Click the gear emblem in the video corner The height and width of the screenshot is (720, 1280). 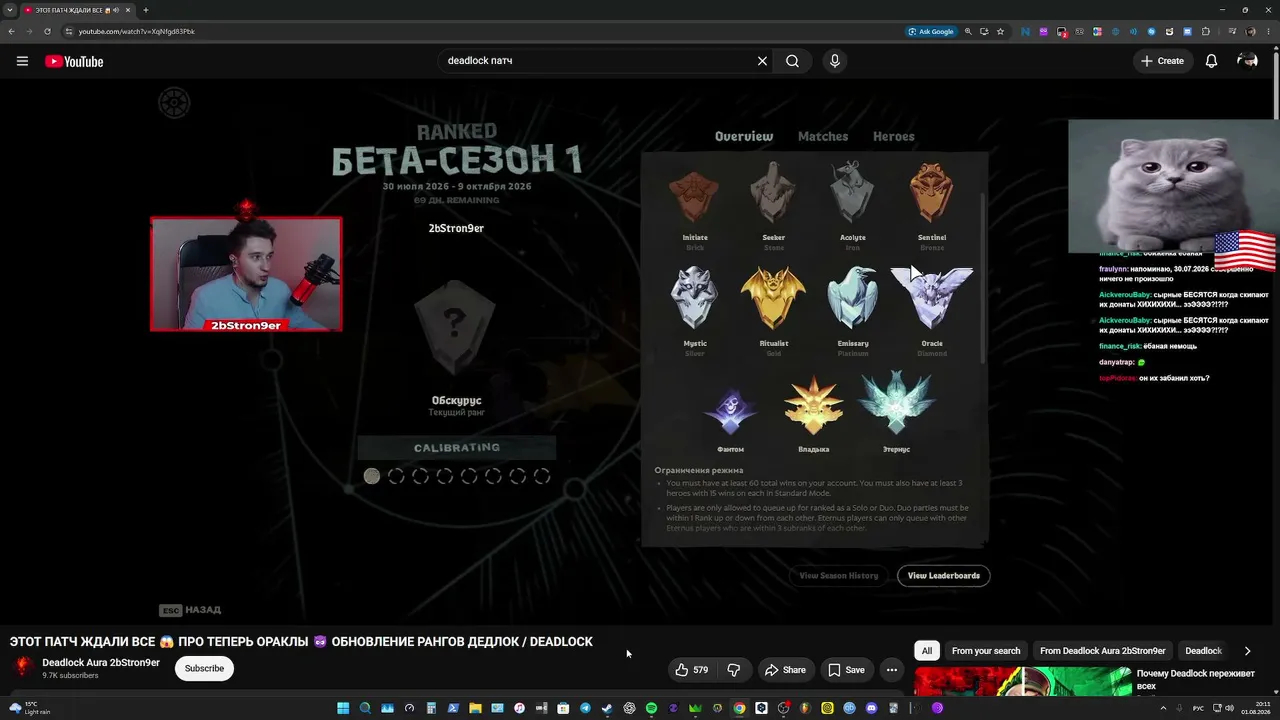[x=174, y=102]
